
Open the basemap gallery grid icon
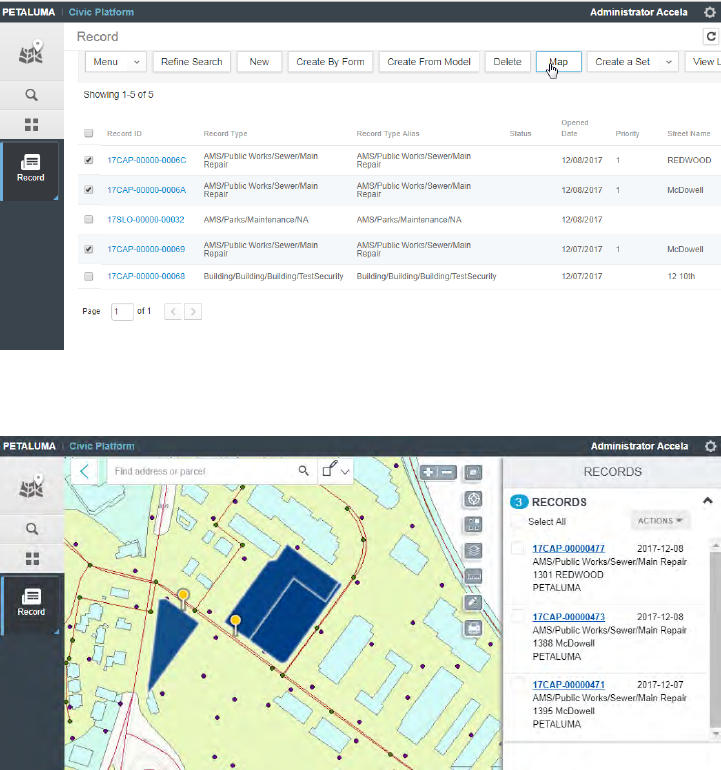474,524
